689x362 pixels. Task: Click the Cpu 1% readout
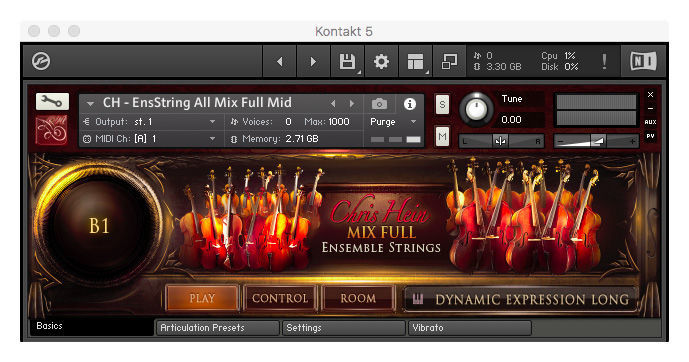coord(558,56)
